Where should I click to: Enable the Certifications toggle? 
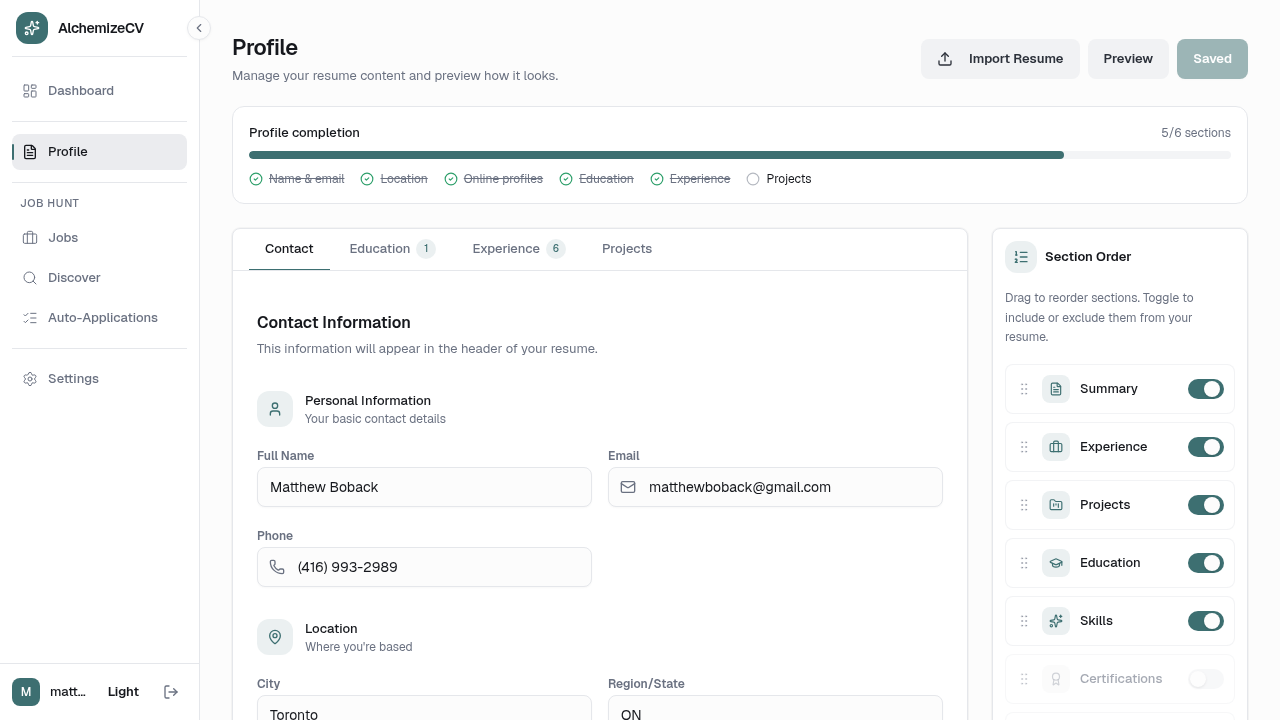pyautogui.click(x=1205, y=679)
